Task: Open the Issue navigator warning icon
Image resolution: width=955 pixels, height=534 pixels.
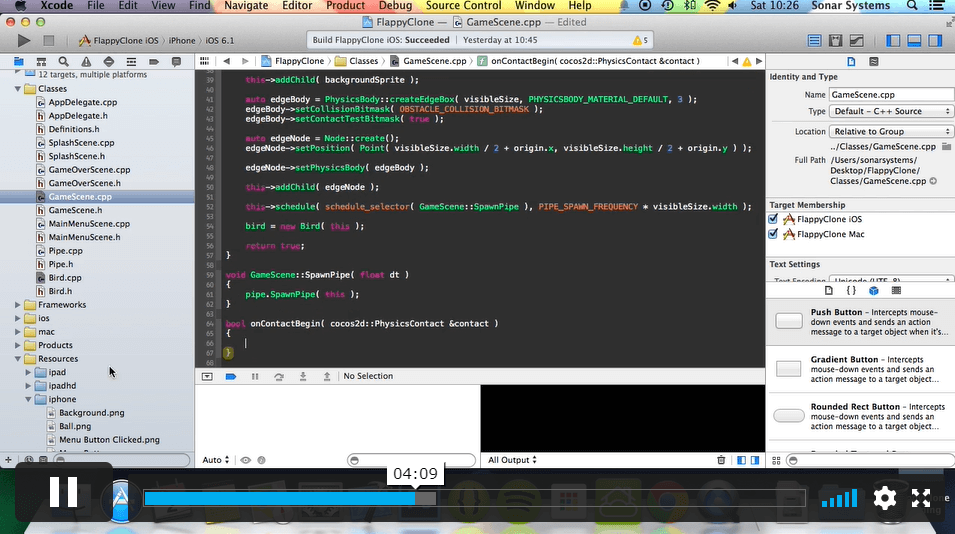Action: (x=86, y=61)
